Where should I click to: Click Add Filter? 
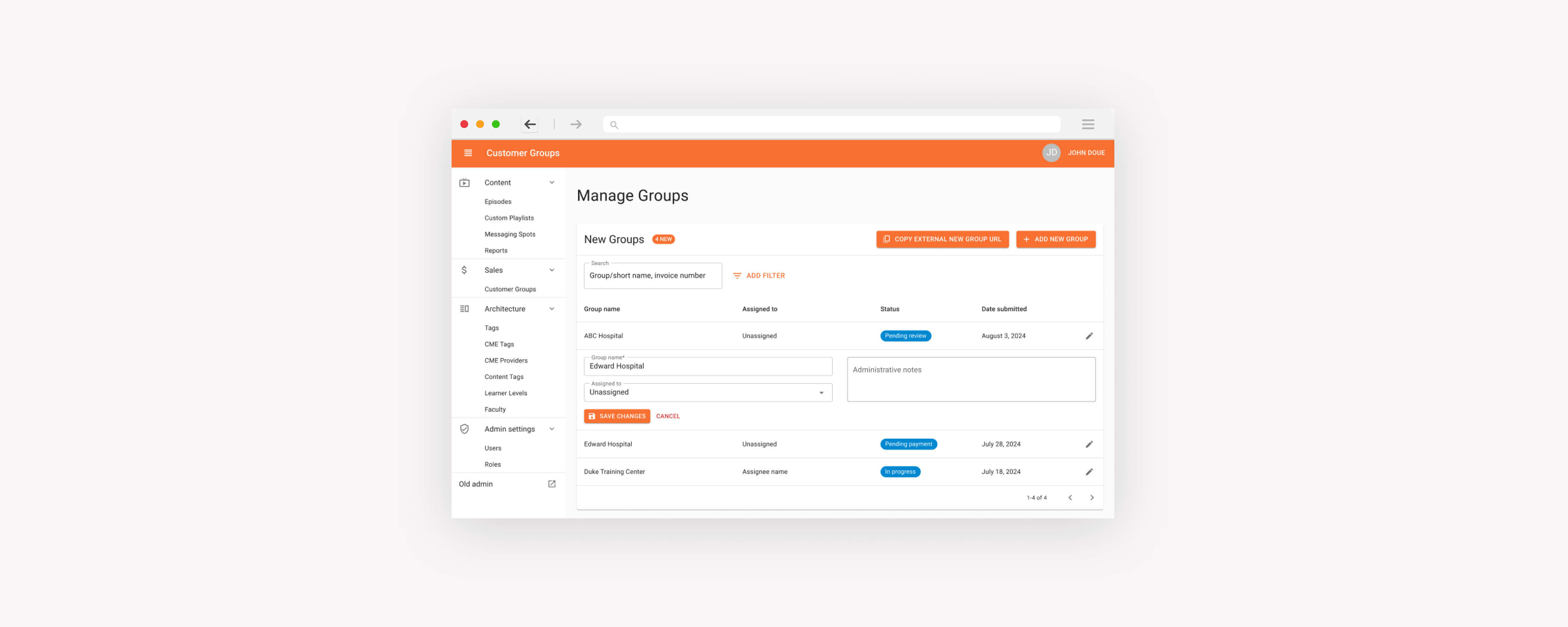click(759, 276)
